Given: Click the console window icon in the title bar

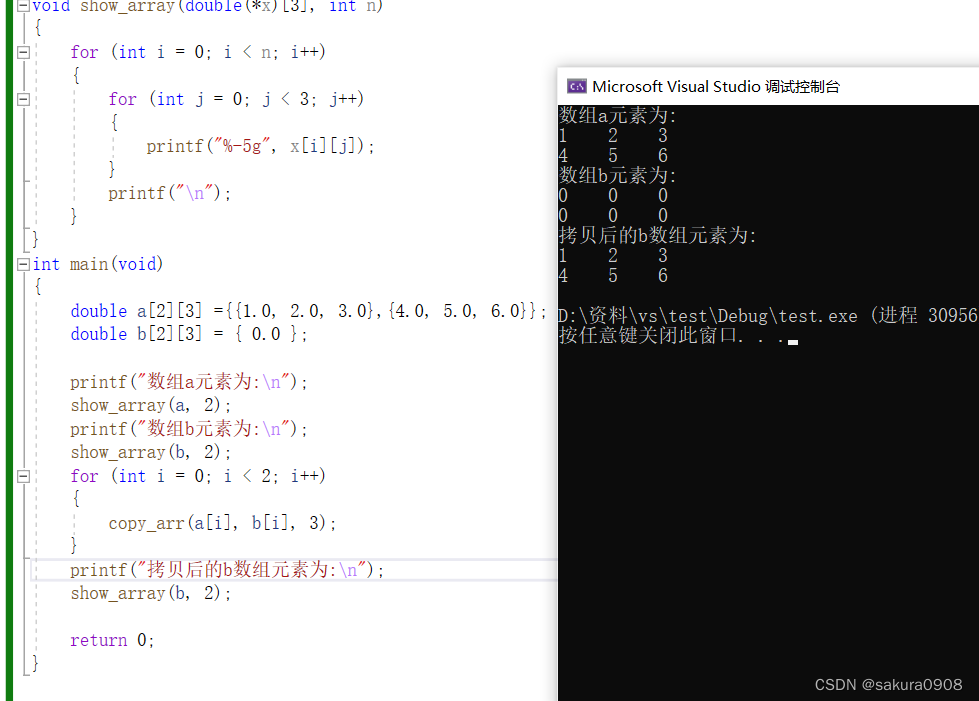Looking at the screenshot, I should [x=576, y=86].
